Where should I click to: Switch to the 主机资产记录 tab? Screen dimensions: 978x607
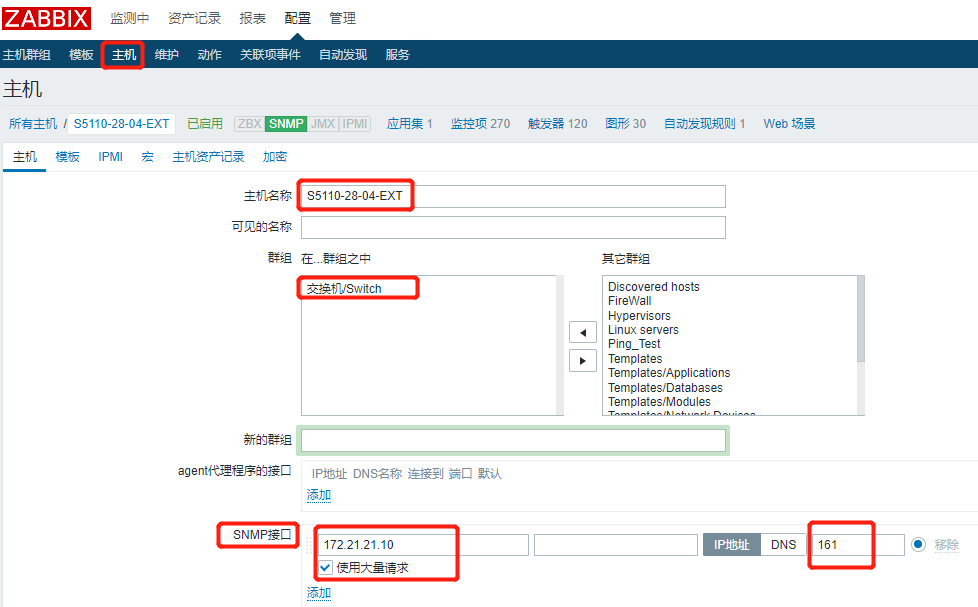pyautogui.click(x=207, y=157)
